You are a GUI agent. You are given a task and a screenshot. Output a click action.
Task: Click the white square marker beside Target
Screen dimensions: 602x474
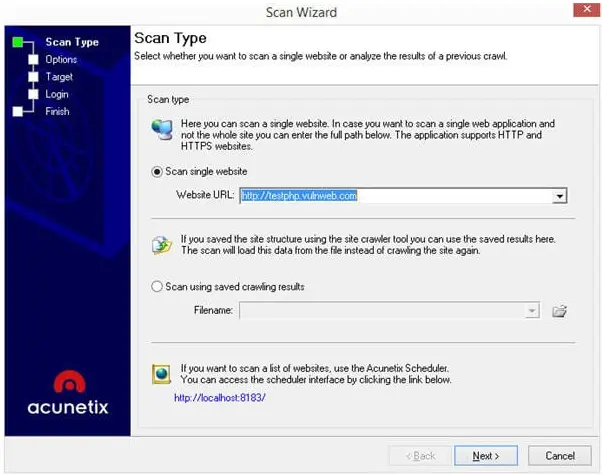coord(33,77)
